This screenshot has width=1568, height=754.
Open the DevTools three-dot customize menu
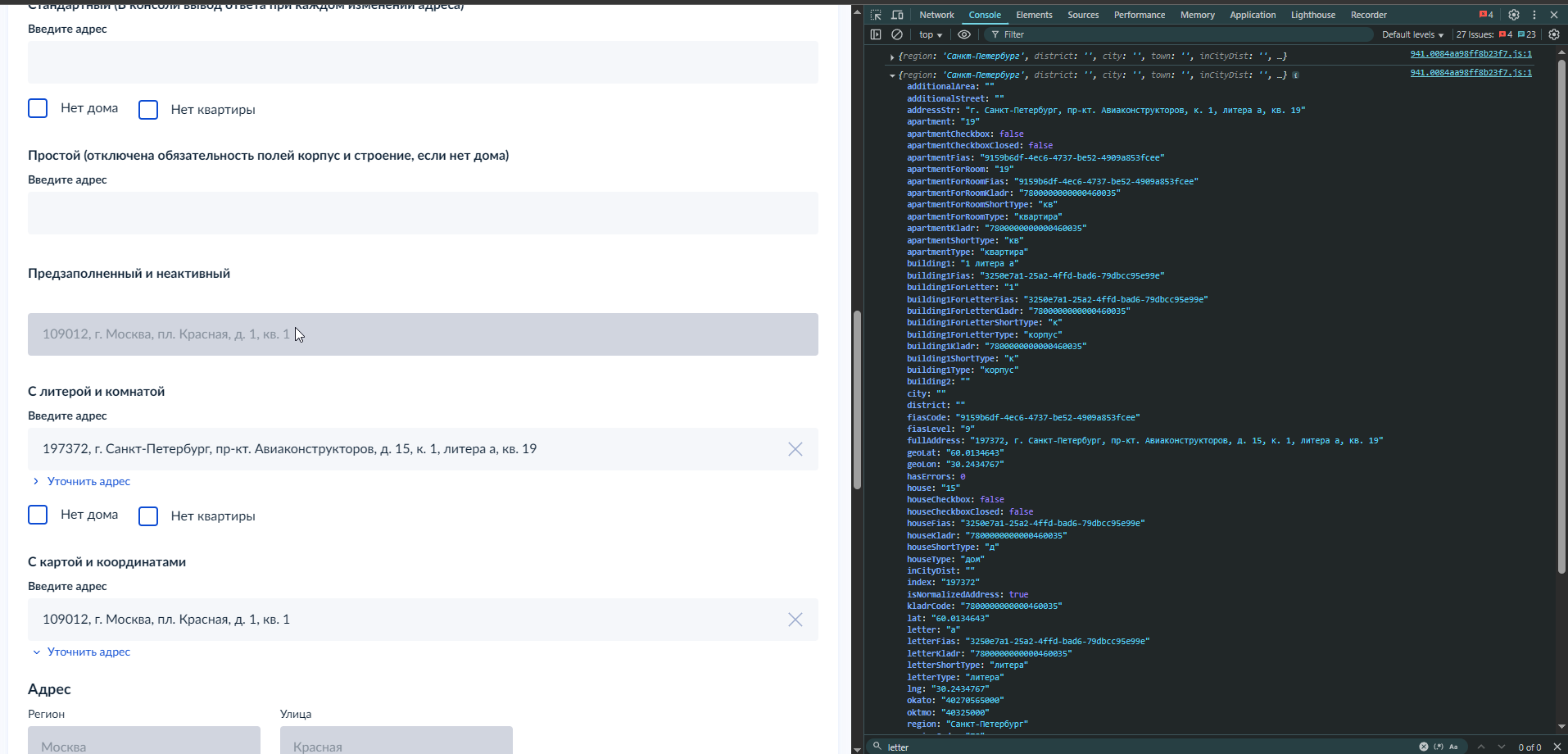point(1534,15)
